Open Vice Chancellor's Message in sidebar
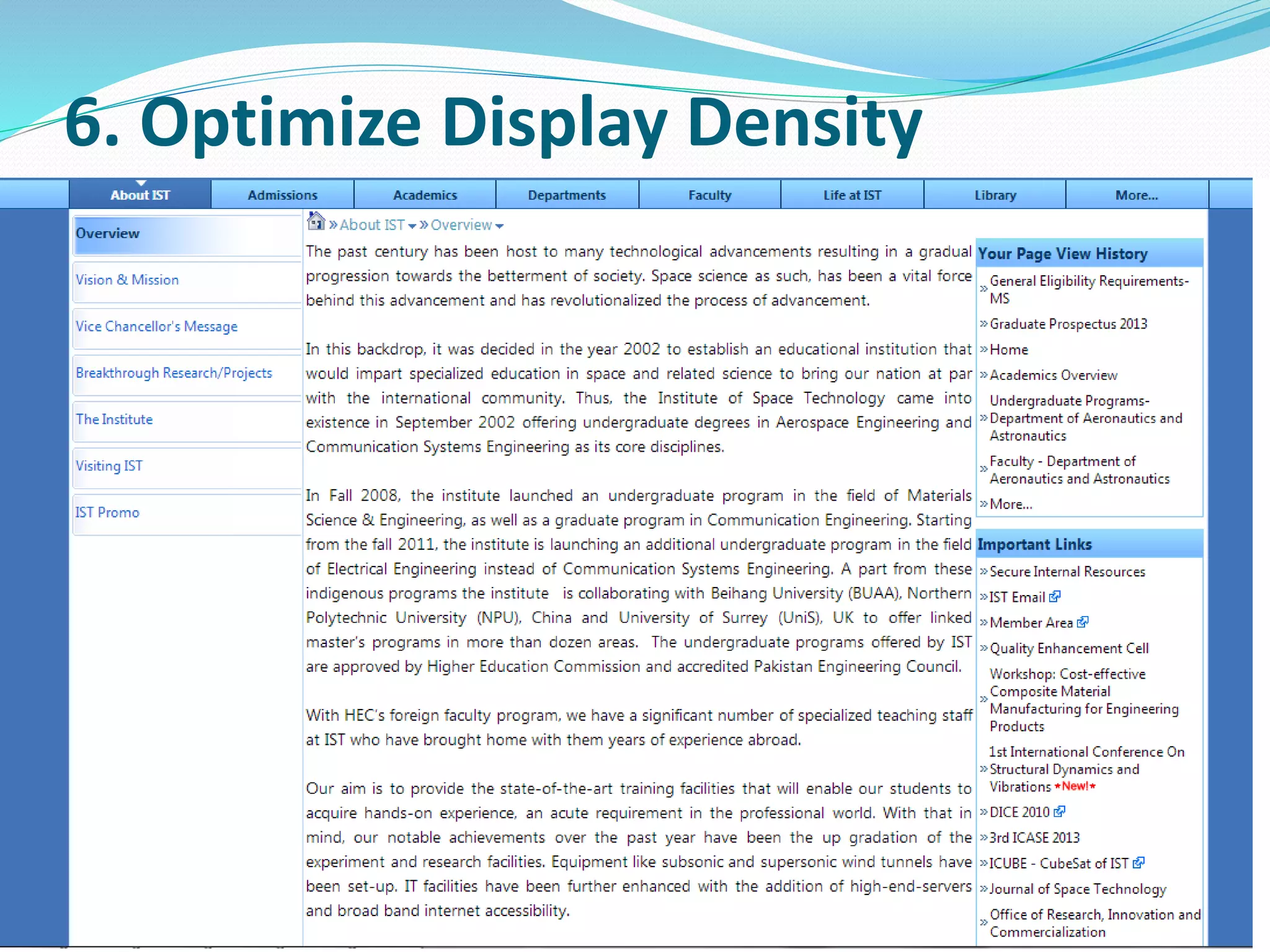The width and height of the screenshot is (1270, 952). click(x=156, y=327)
